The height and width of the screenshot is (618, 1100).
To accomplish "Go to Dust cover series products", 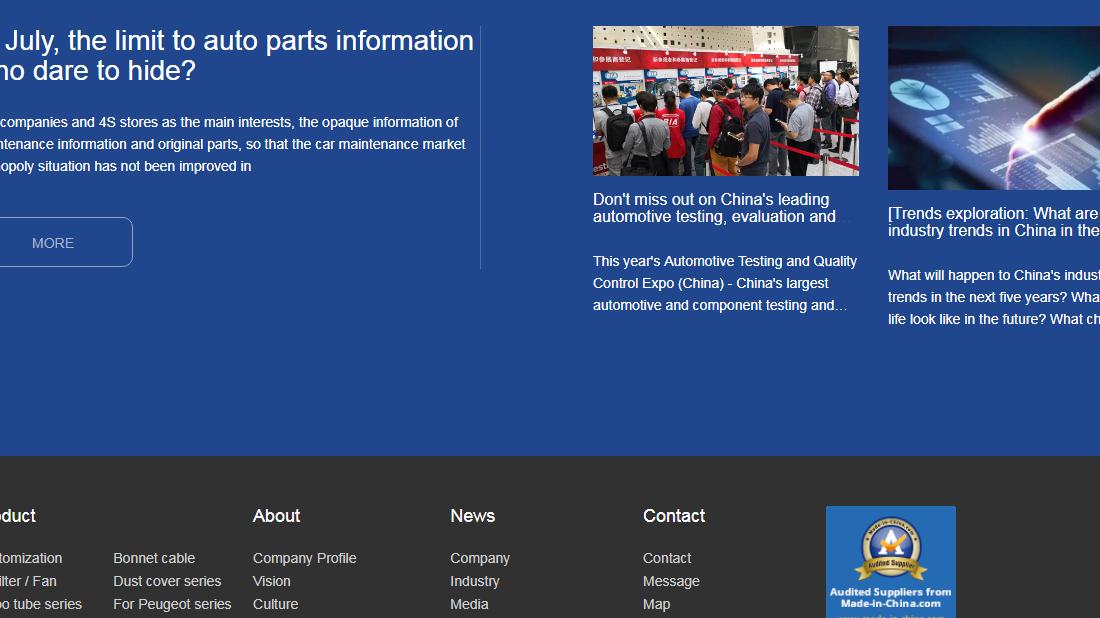I will [x=167, y=582].
